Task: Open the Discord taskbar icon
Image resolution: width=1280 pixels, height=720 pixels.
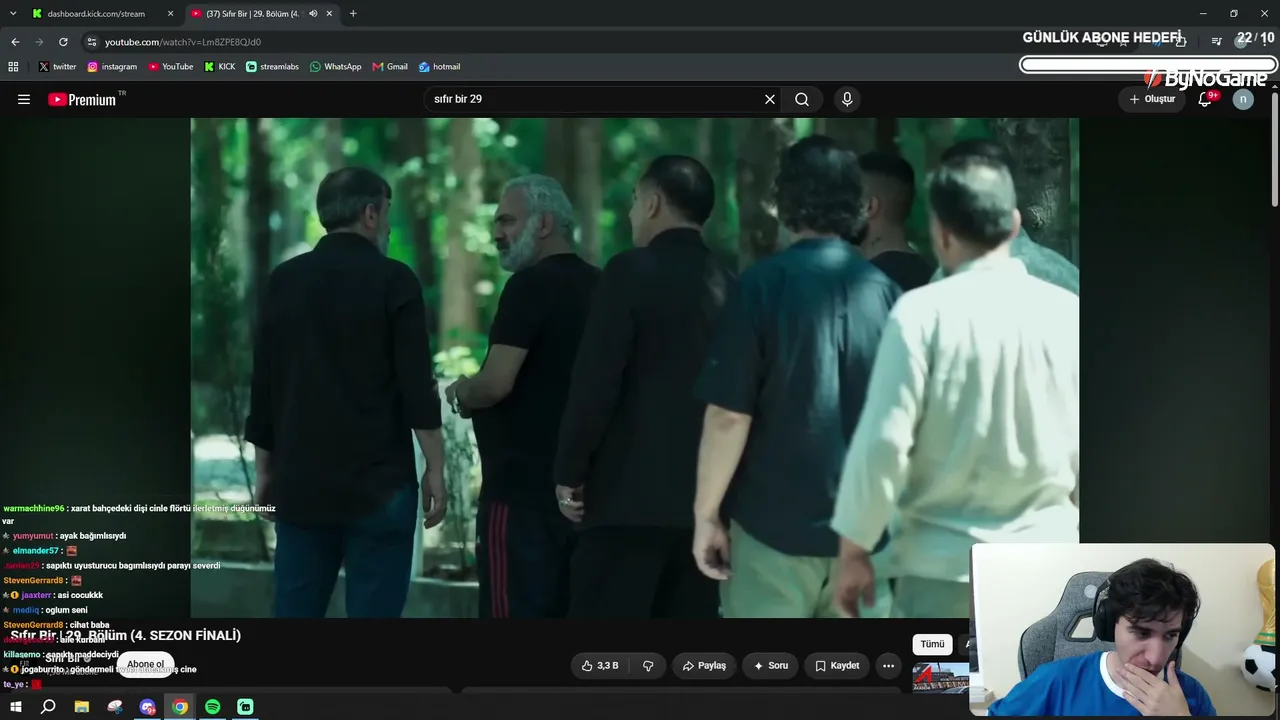Action: point(148,707)
